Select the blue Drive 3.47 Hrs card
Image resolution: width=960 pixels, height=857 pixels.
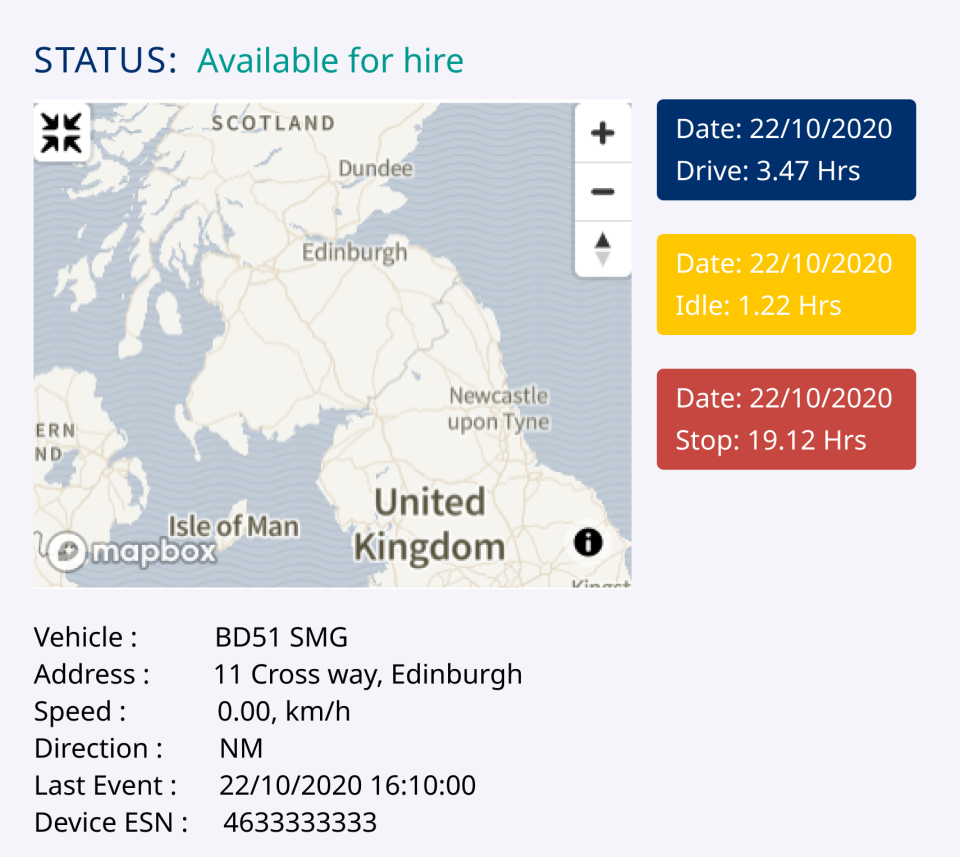(x=786, y=150)
